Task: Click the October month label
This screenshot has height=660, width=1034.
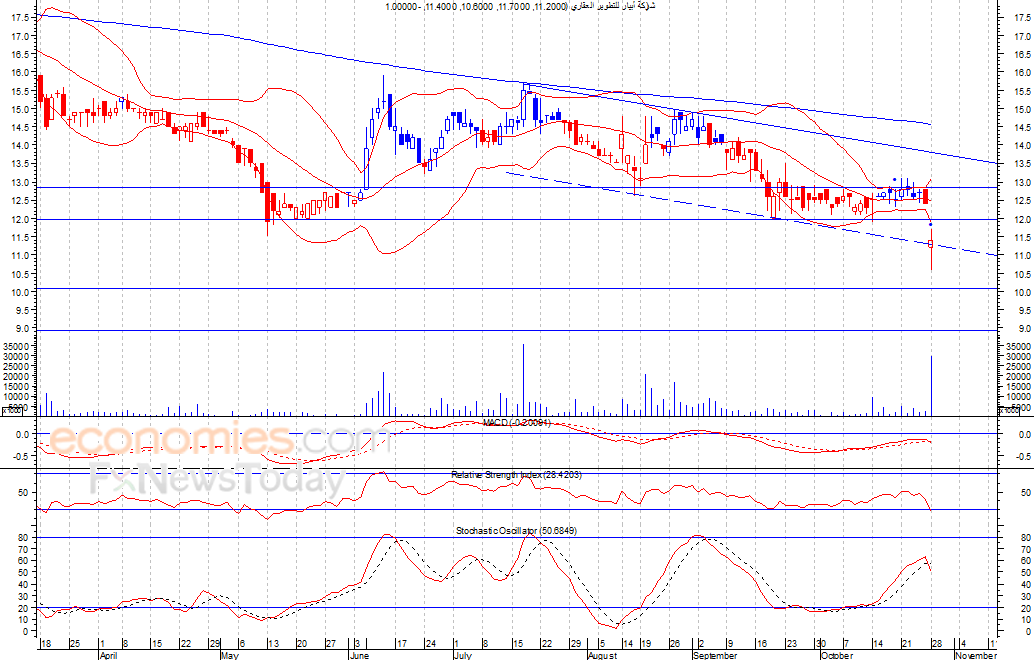Action: [x=837, y=655]
